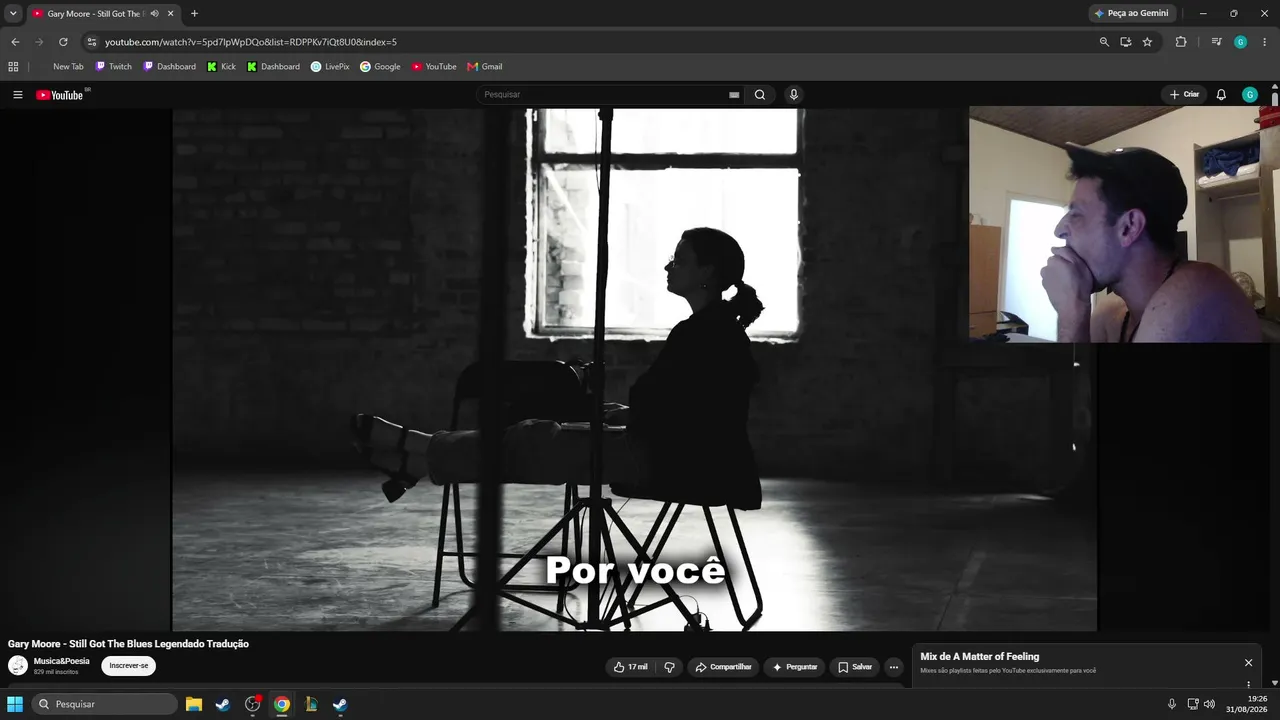Subscribe using the Inscrever-se button

(x=128, y=666)
